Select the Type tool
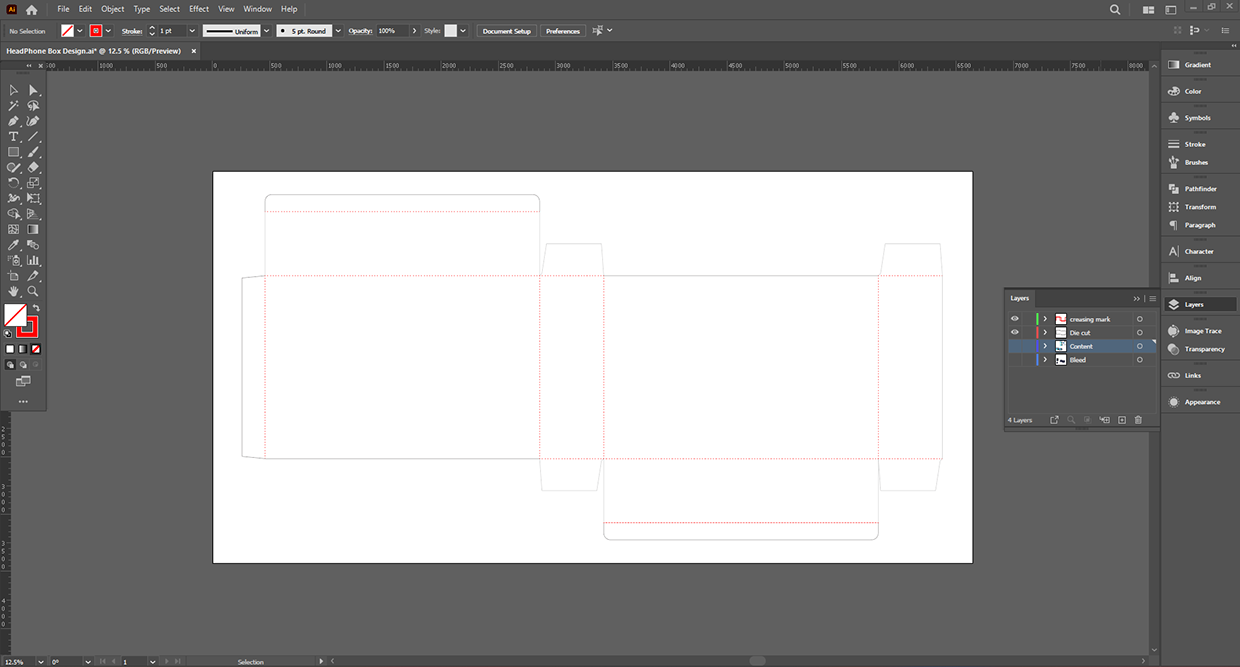Image resolution: width=1240 pixels, height=667 pixels. 14,137
